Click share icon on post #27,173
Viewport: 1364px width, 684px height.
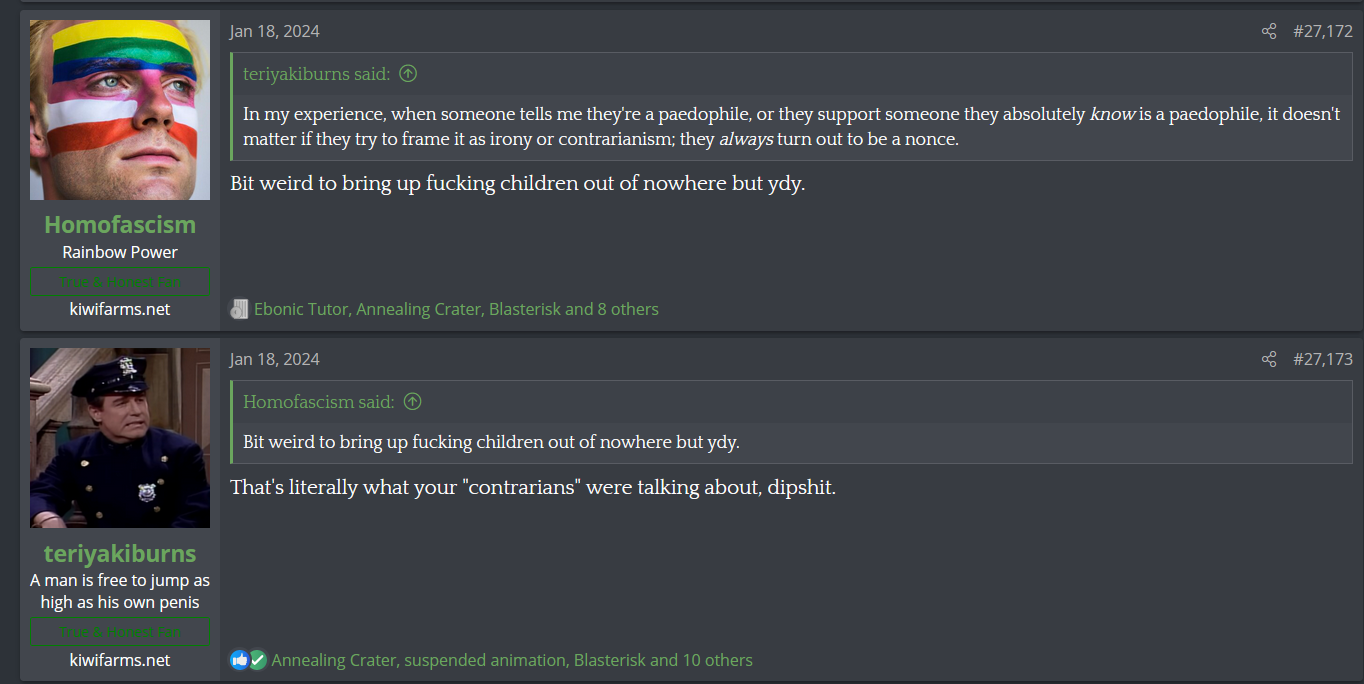(1269, 359)
